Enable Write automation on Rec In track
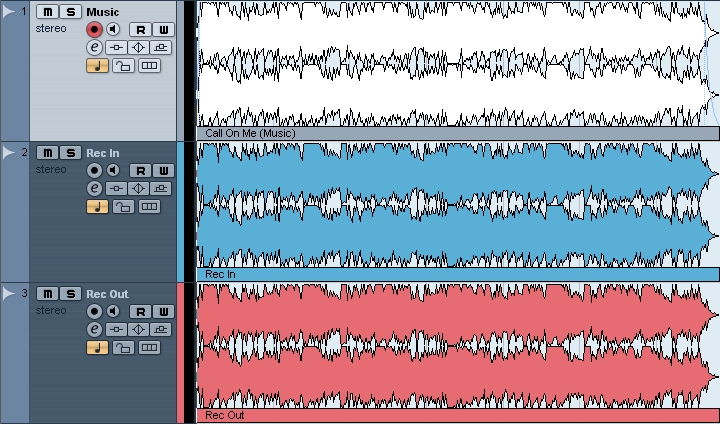The height and width of the screenshot is (424, 720). [x=163, y=170]
